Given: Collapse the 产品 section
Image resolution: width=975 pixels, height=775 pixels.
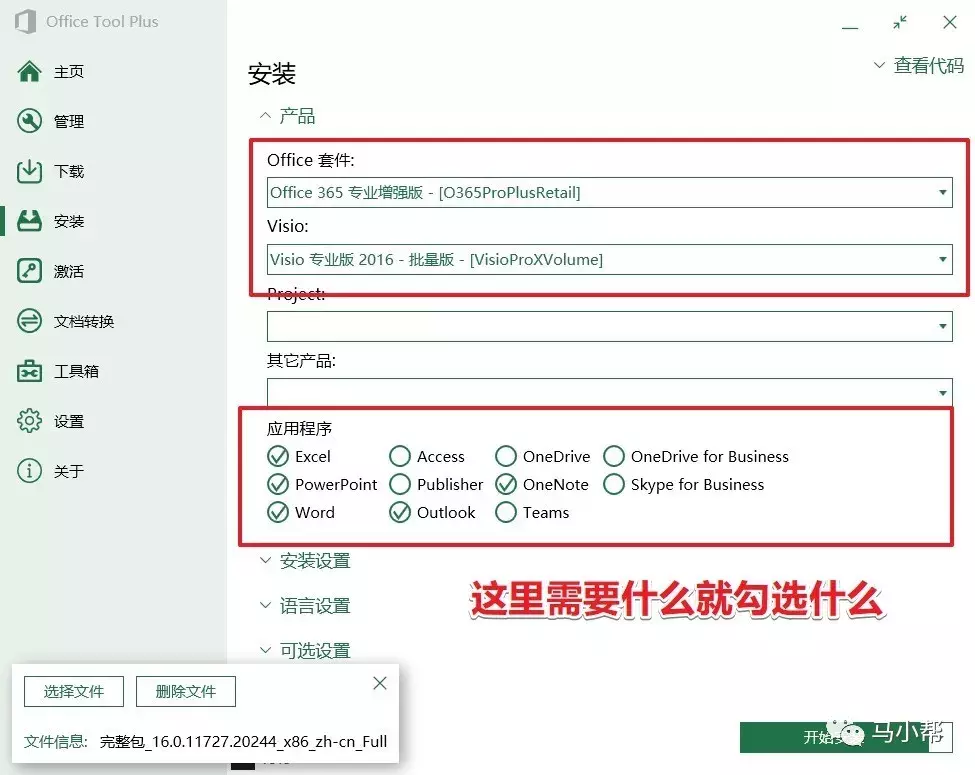Looking at the screenshot, I should click(x=287, y=116).
